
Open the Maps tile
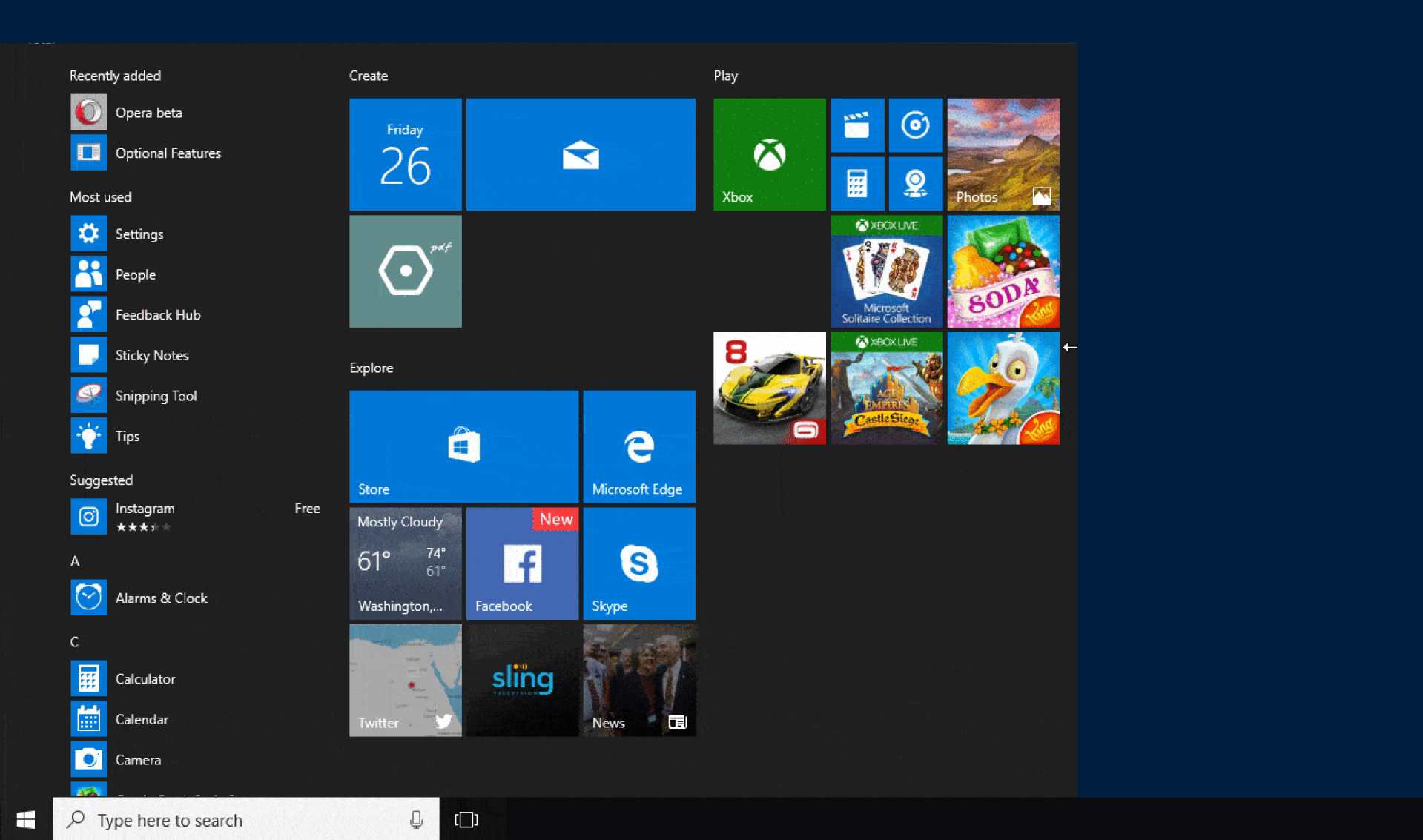[x=915, y=183]
